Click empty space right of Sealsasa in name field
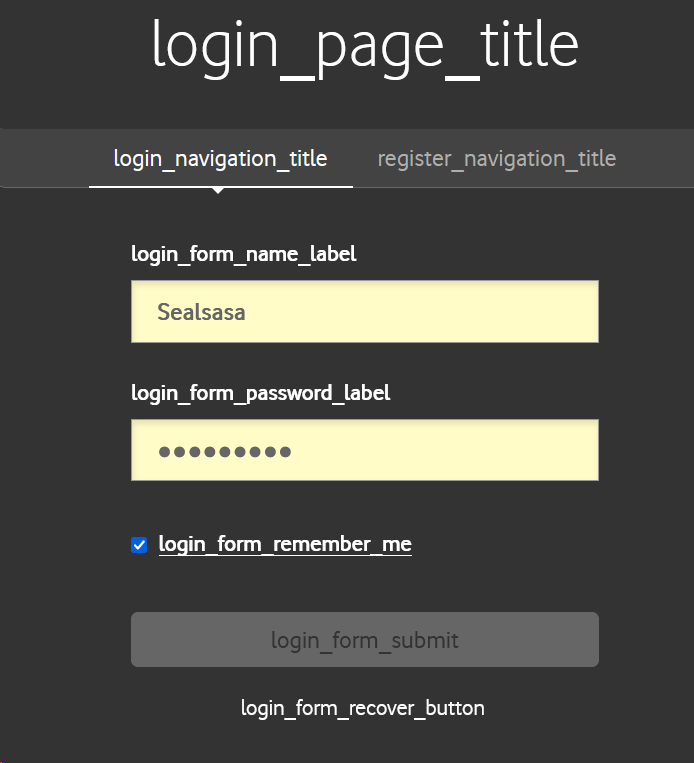694x763 pixels. pos(450,312)
